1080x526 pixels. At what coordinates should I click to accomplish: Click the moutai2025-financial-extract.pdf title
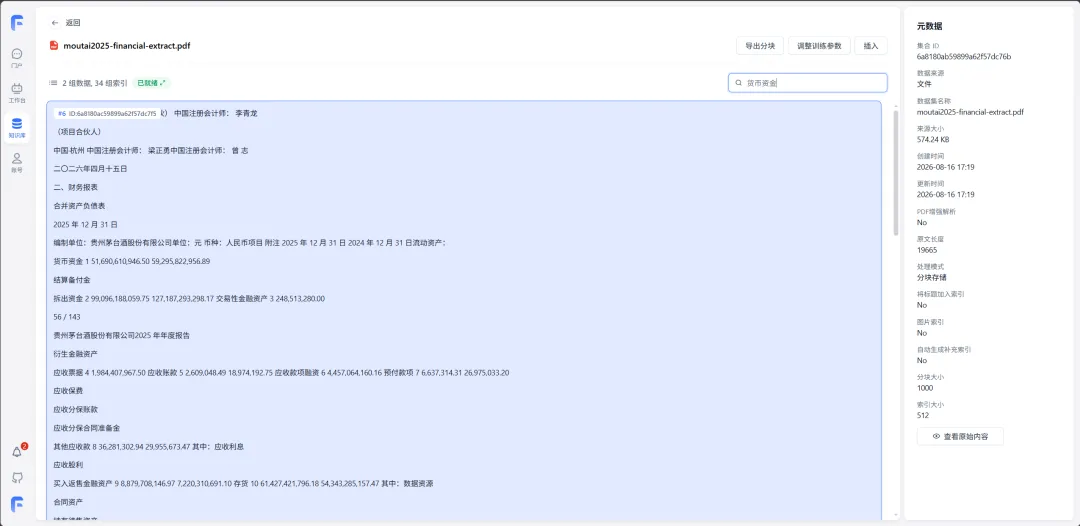127,45
